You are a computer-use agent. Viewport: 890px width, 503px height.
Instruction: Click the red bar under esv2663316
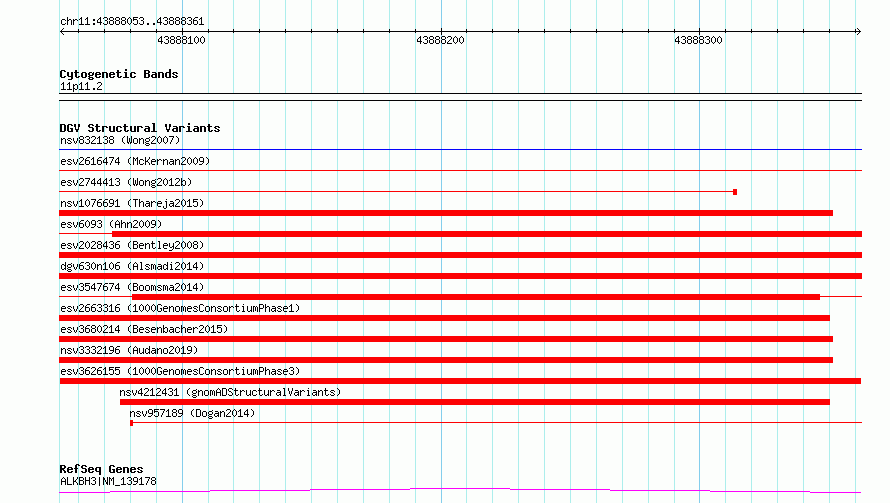coord(444,318)
